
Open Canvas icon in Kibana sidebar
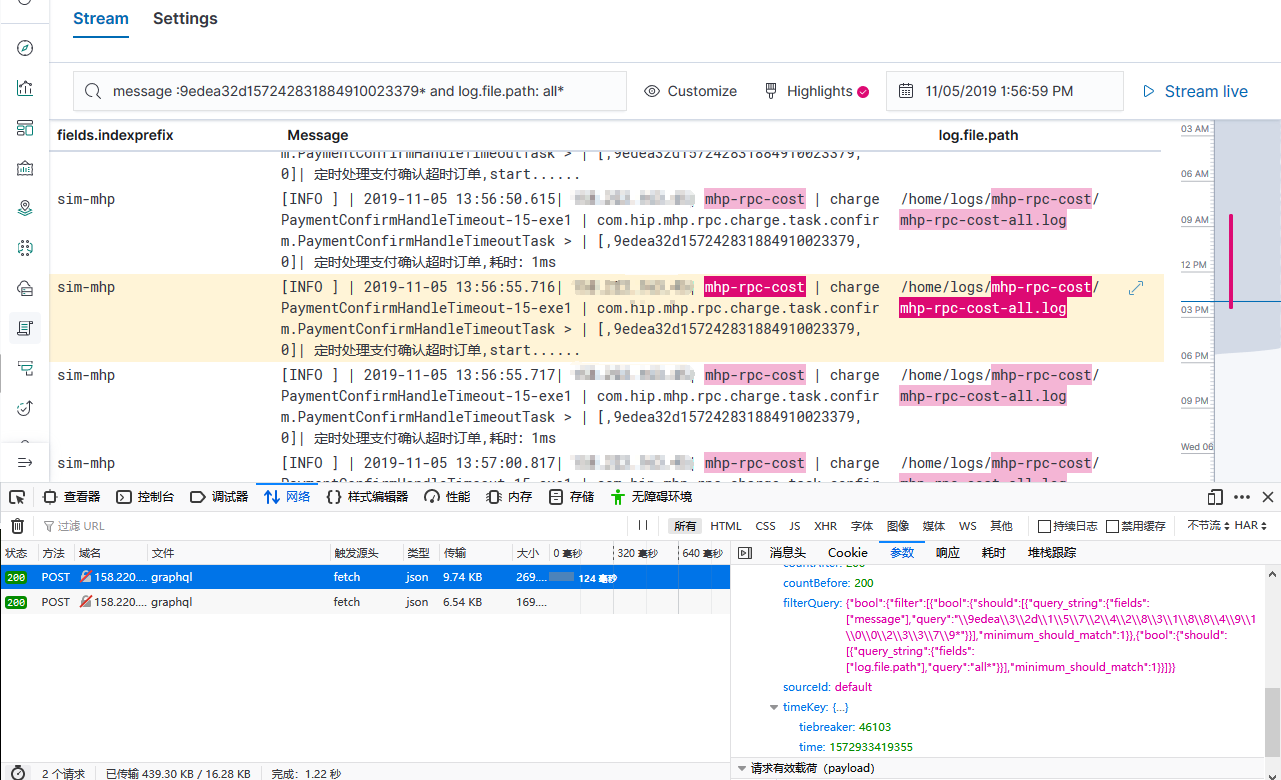25,168
